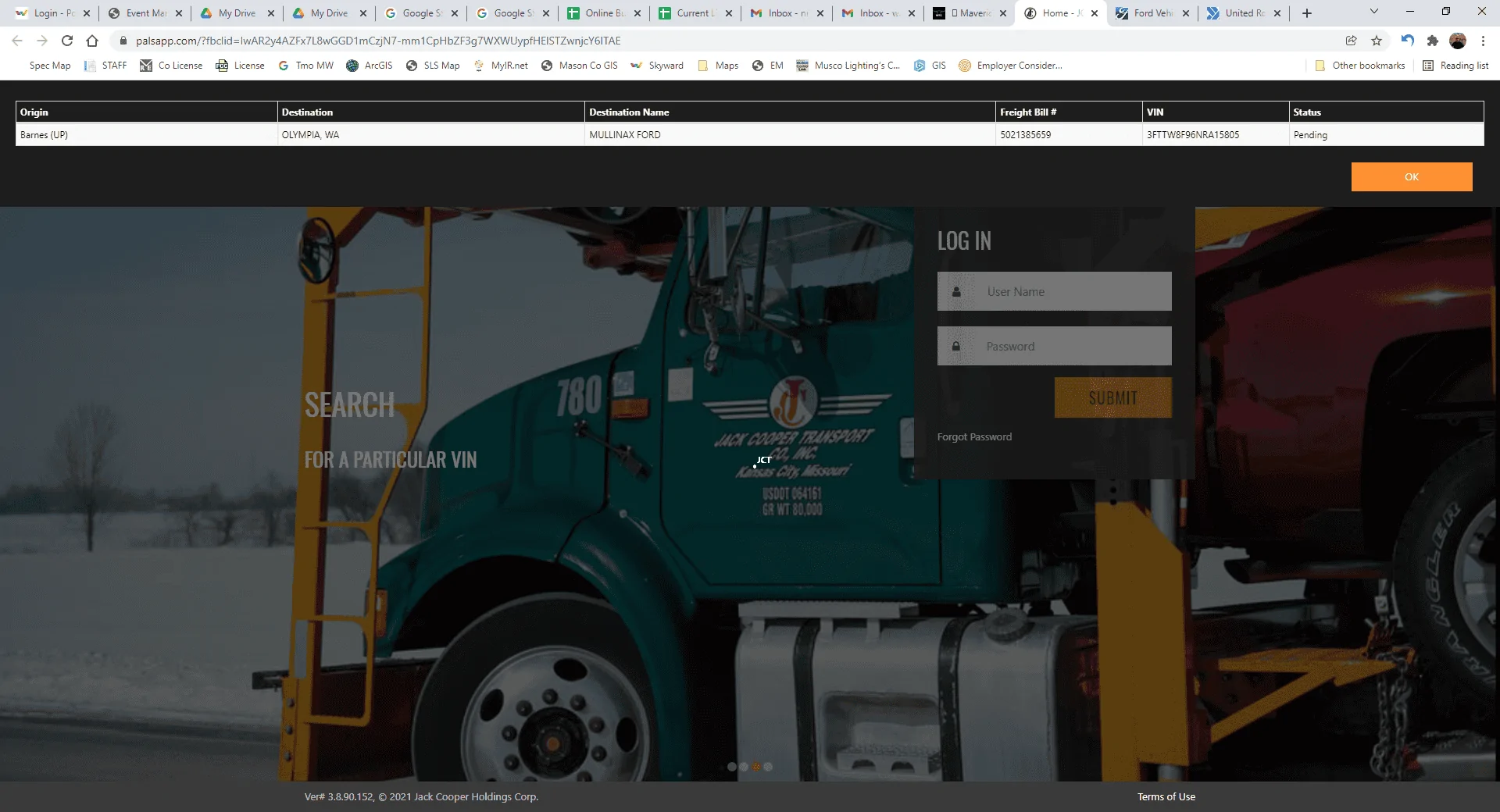
Task: Click the Barnes (UP) origin cell
Action: tap(147, 135)
